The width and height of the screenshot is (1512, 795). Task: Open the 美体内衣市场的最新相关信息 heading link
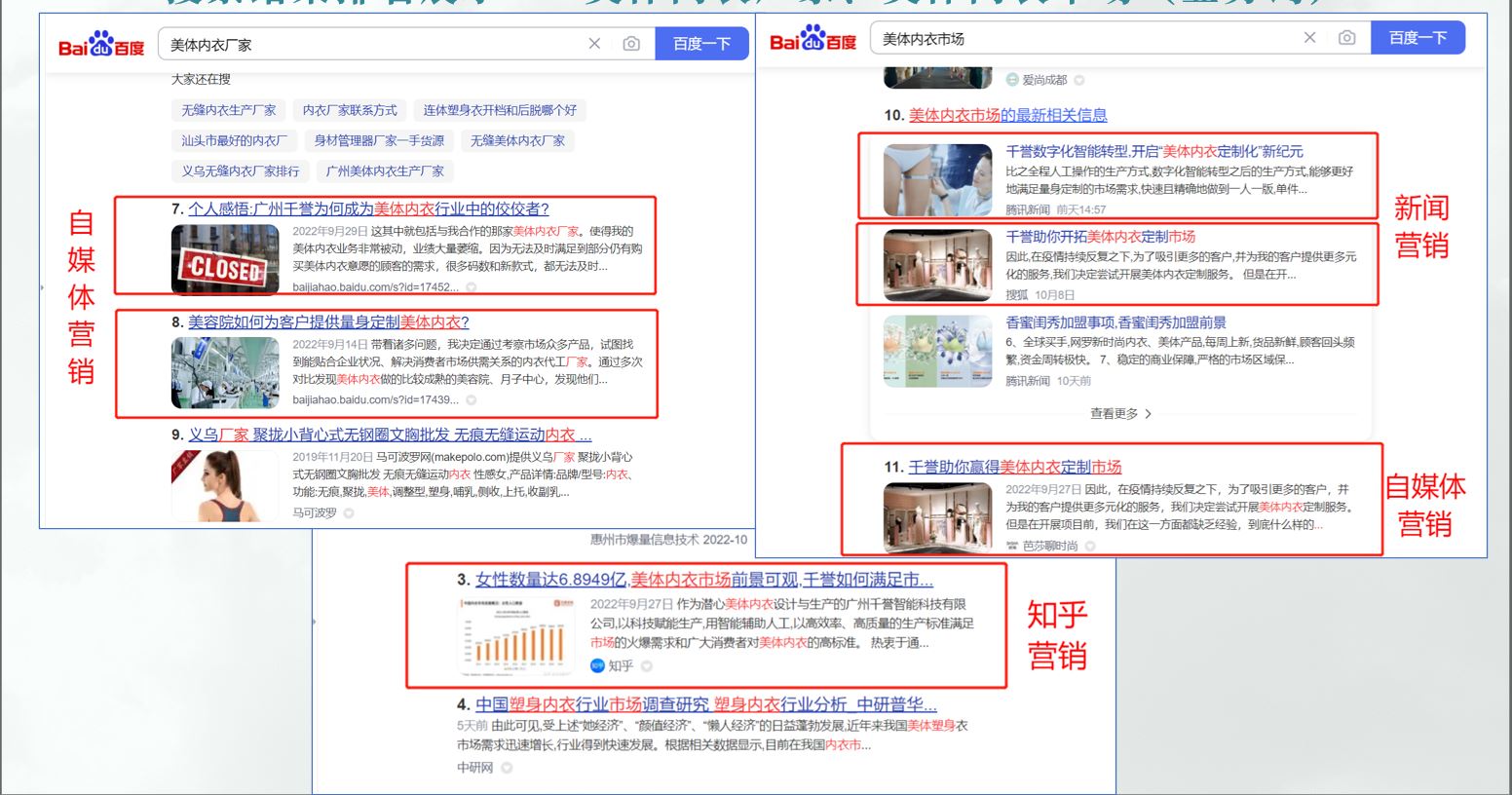(1007, 115)
